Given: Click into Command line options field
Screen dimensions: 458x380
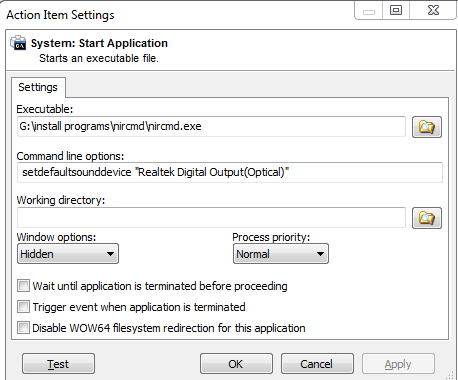Looking at the screenshot, I should pyautogui.click(x=230, y=172).
